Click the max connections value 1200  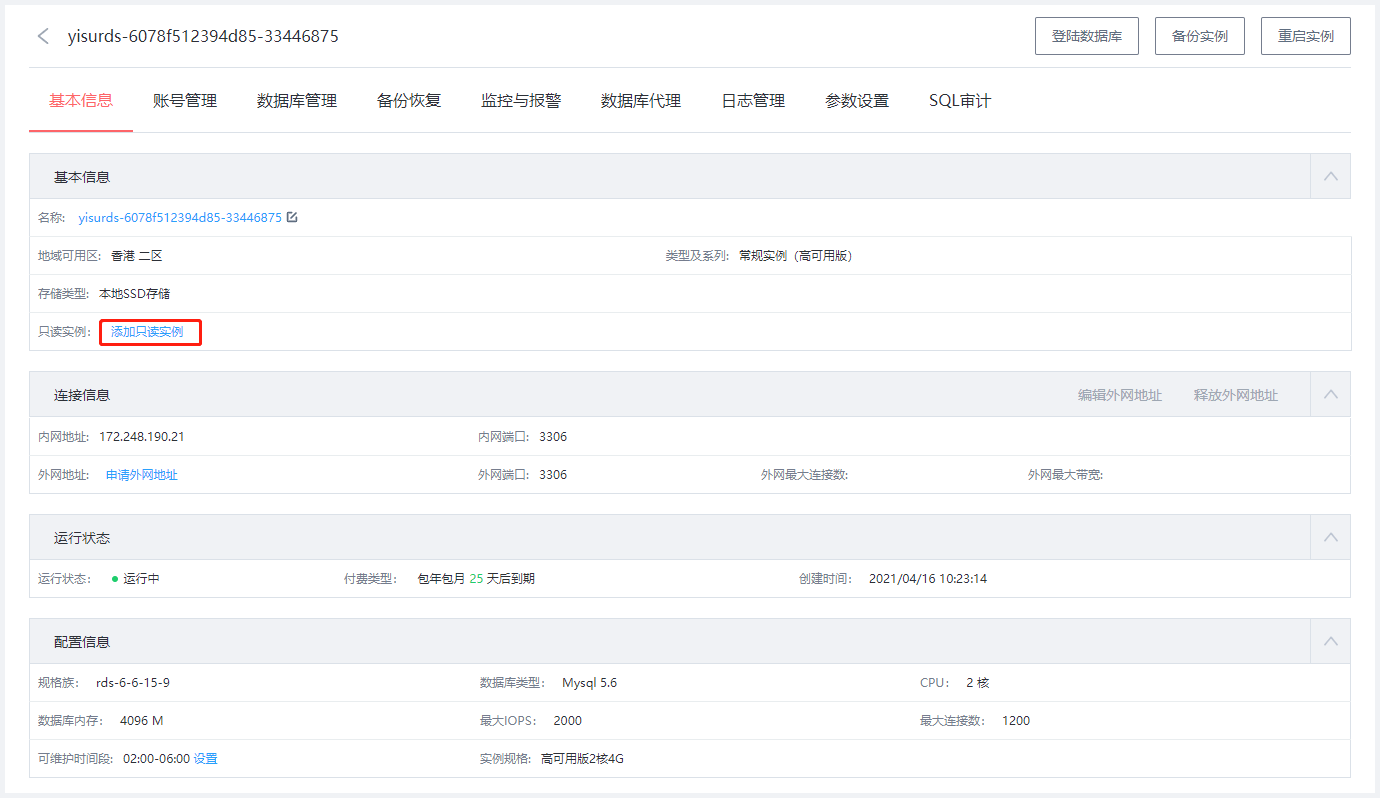tap(1016, 721)
